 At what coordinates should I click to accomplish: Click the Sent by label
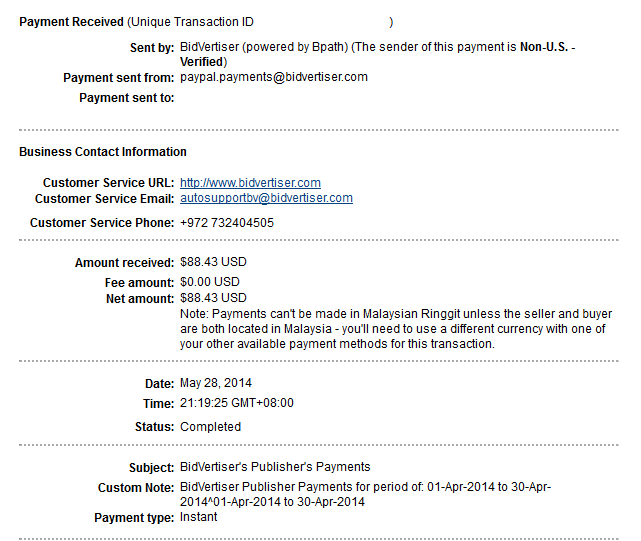[152, 47]
